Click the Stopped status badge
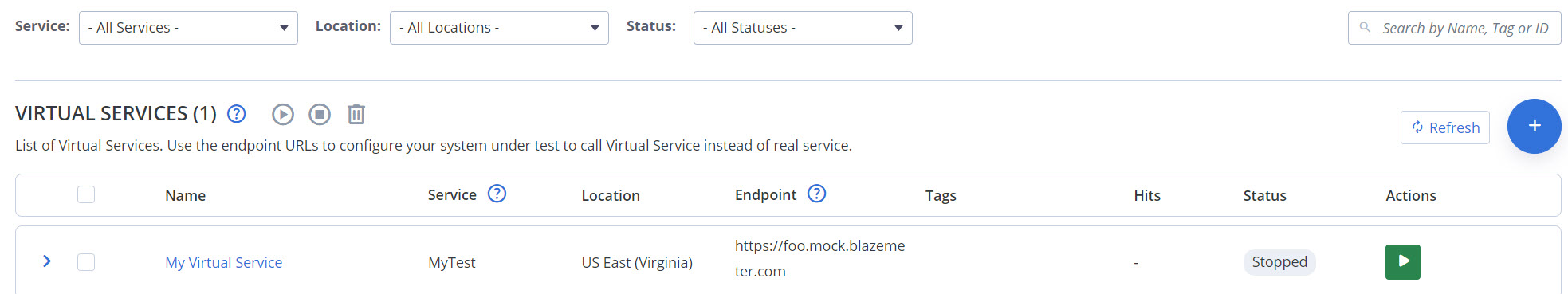This screenshot has height=294, width=1568. (1279, 262)
